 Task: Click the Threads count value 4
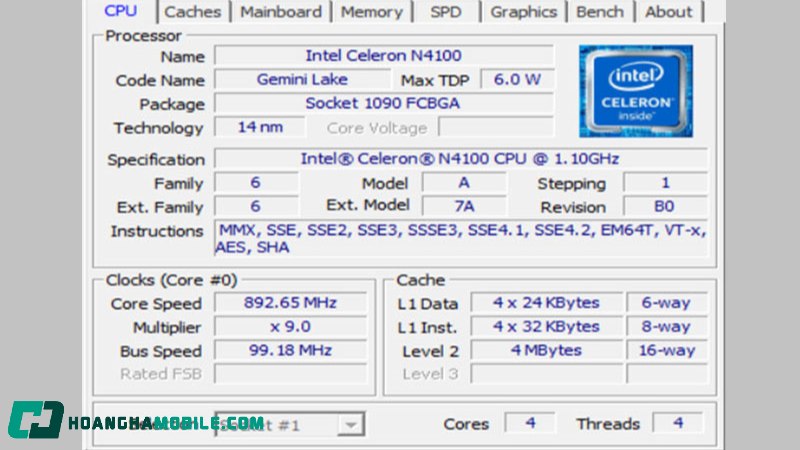(x=678, y=423)
